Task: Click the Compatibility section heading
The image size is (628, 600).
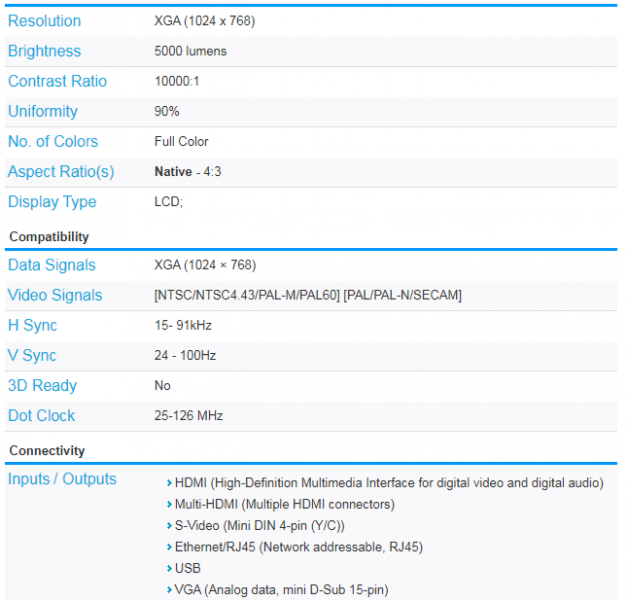Action: pyautogui.click(x=49, y=237)
